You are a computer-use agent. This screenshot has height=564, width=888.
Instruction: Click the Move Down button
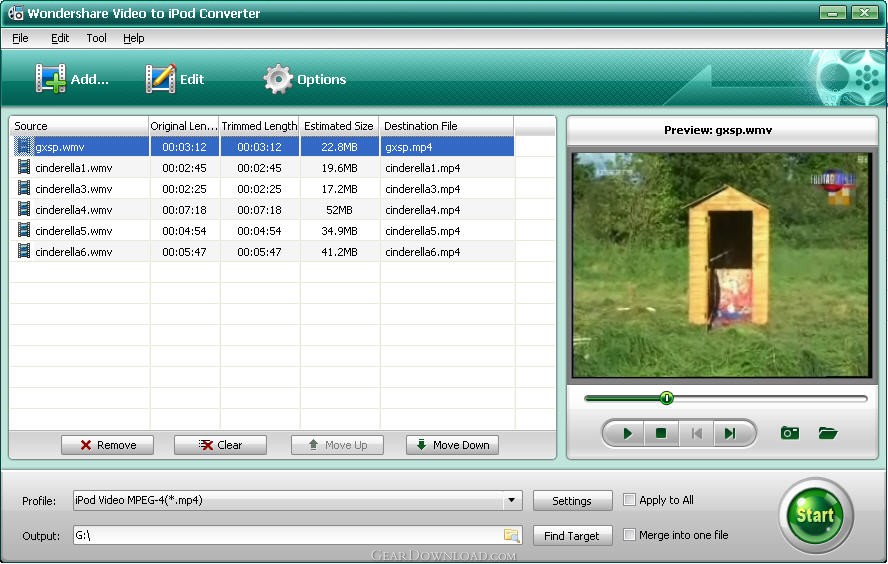(452, 445)
